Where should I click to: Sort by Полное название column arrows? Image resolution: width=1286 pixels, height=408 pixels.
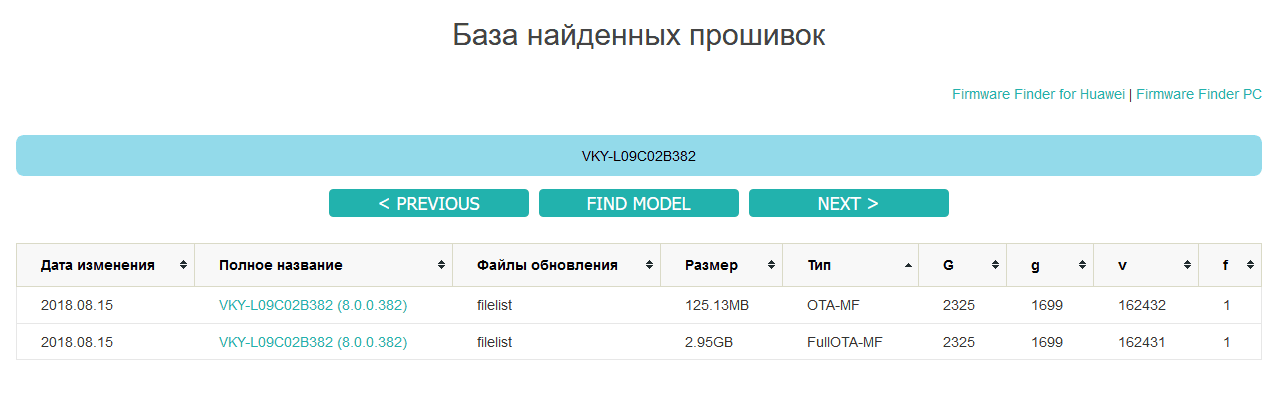[441, 266]
